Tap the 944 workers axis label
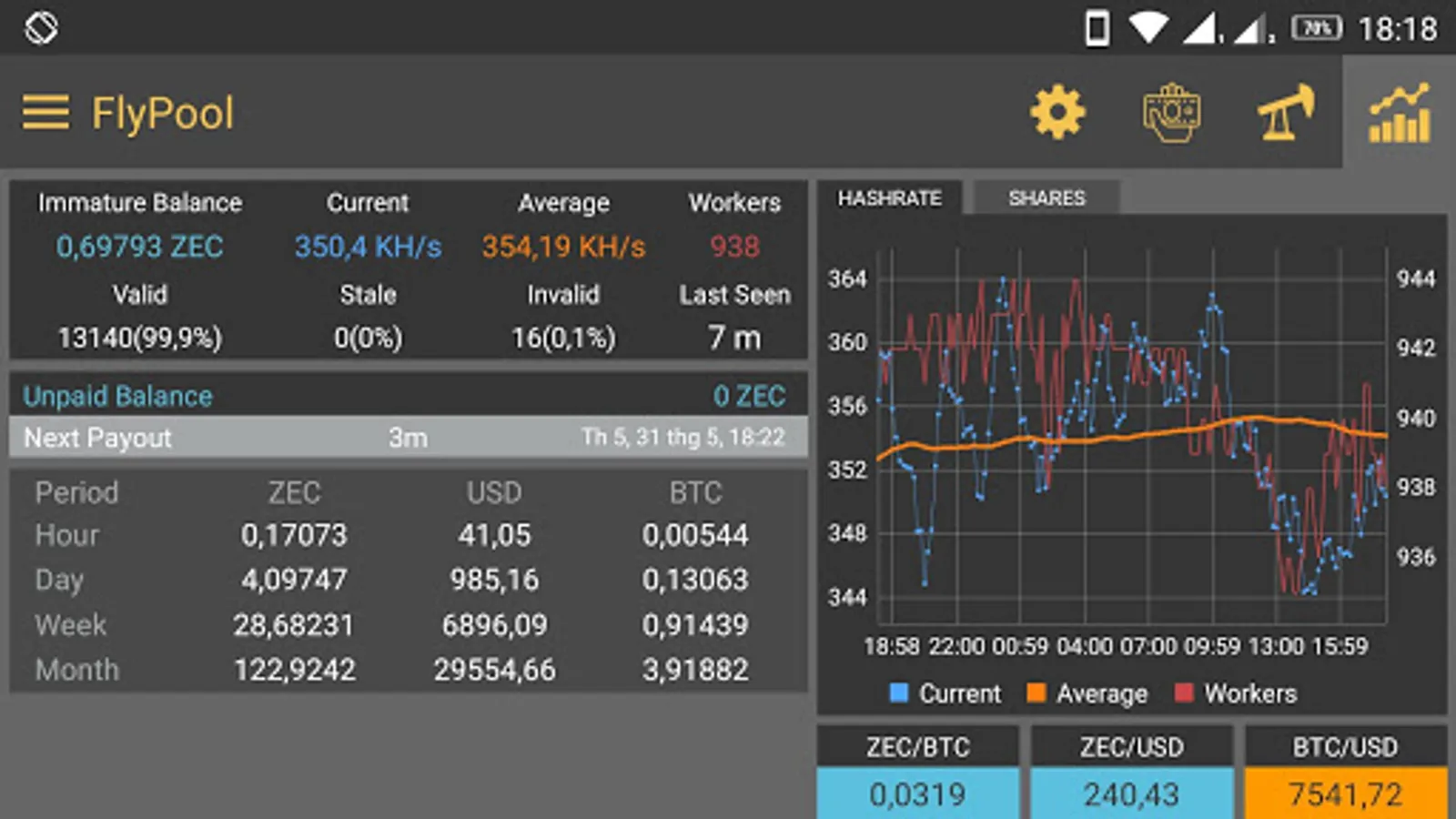This screenshot has height=819, width=1456. pyautogui.click(x=1416, y=278)
